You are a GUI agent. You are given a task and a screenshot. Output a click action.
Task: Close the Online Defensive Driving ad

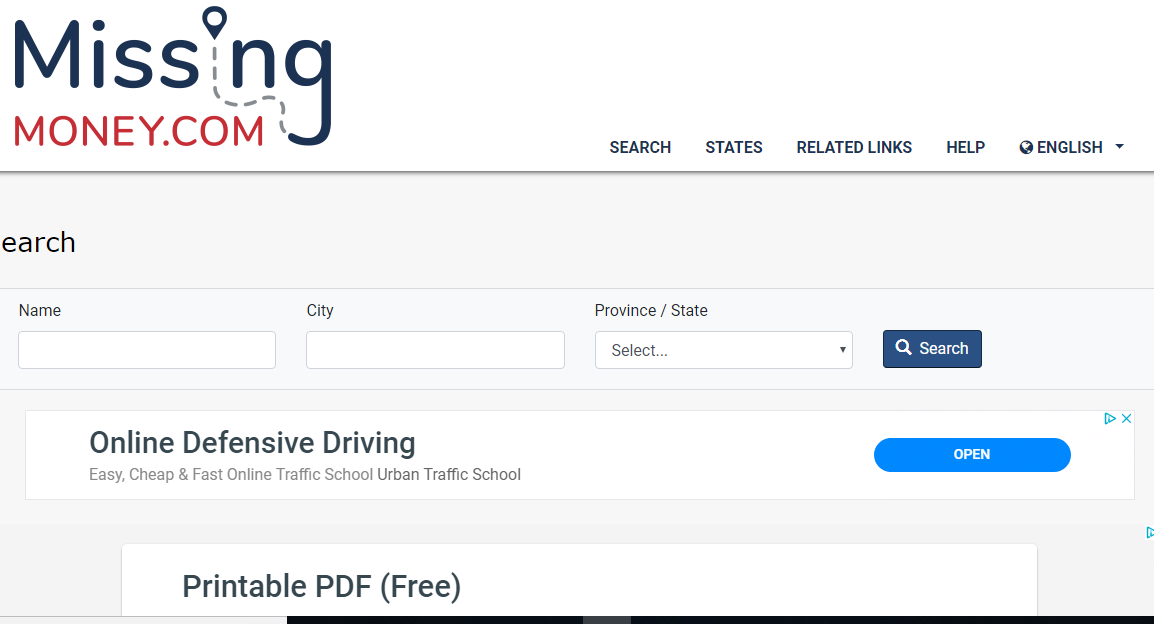coord(1126,419)
